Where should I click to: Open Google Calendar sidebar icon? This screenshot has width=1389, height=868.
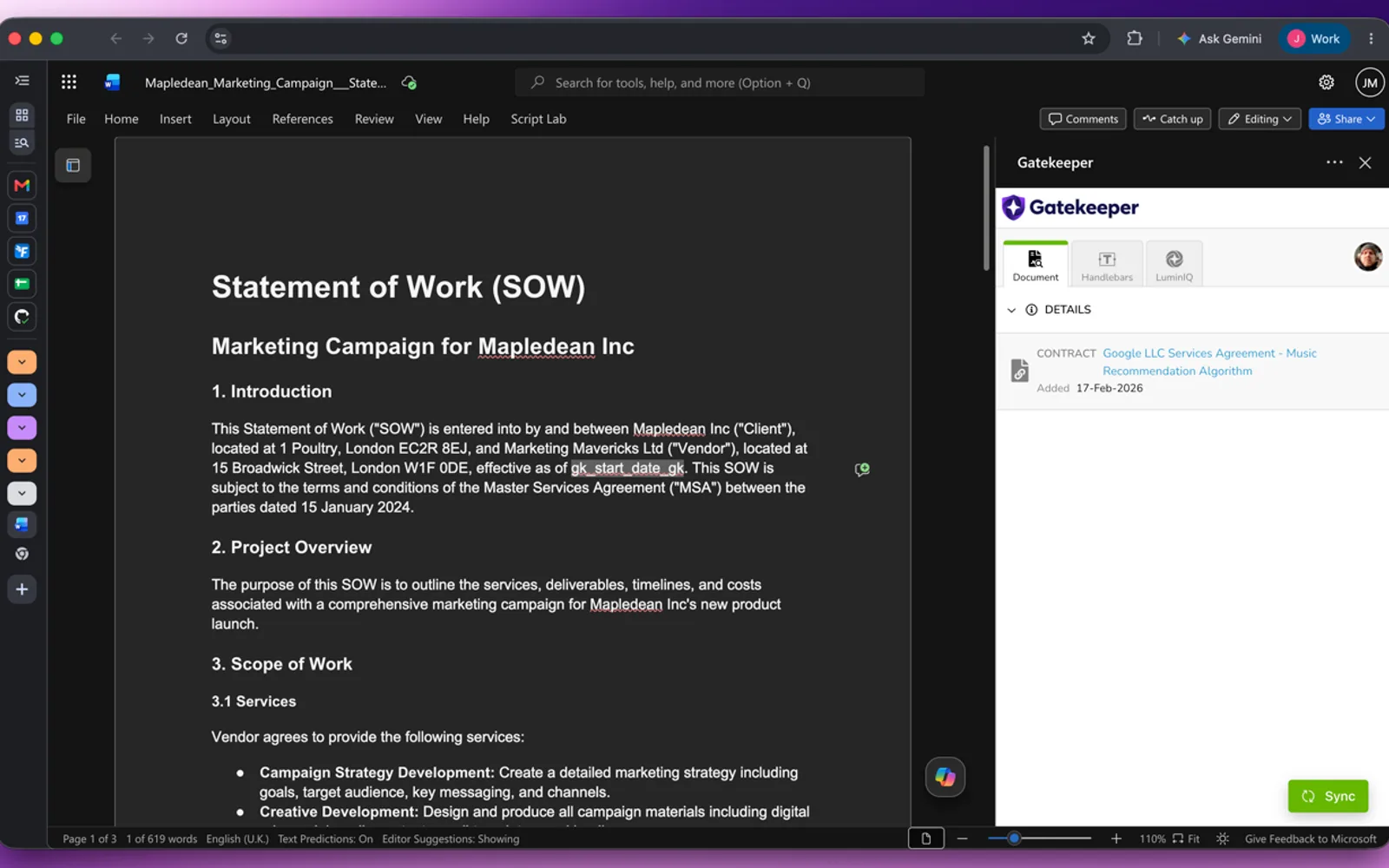coord(22,218)
